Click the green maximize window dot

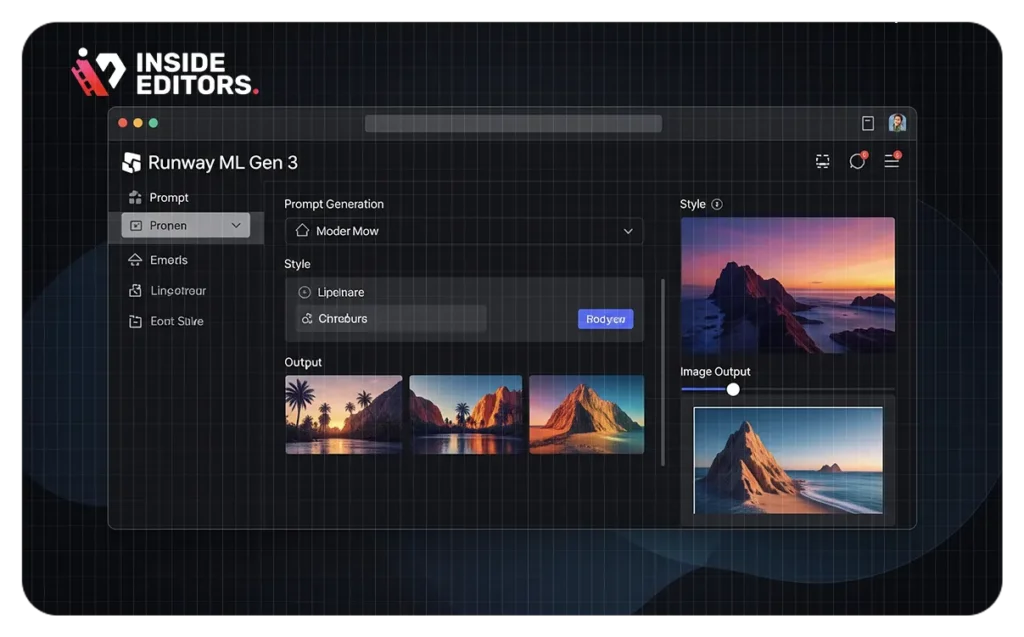click(x=153, y=123)
